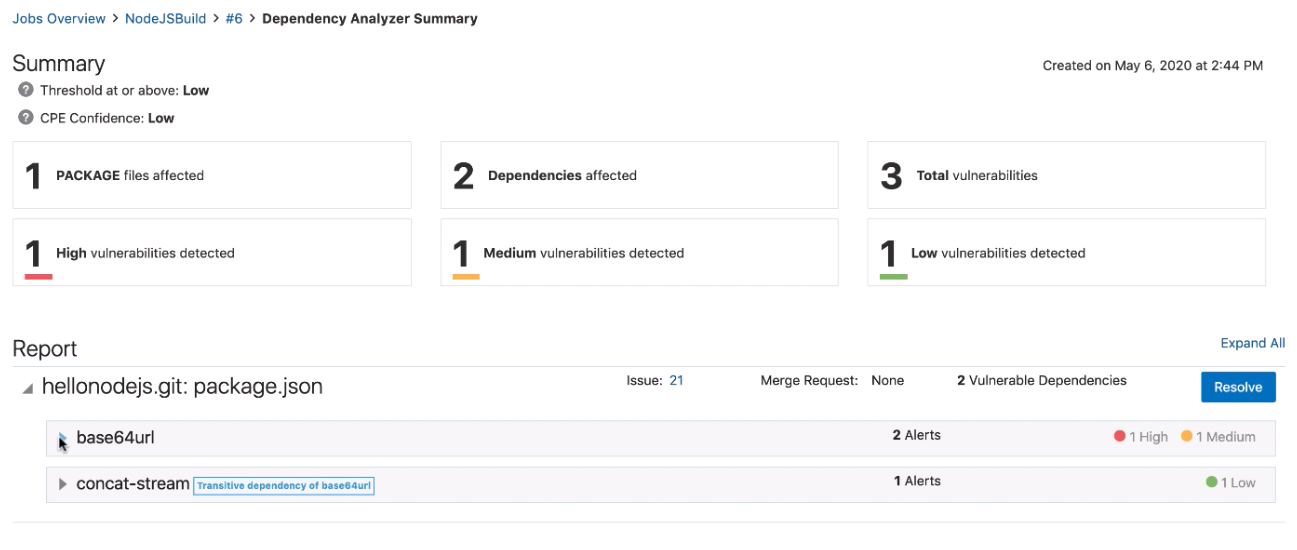Open build #6 breadcrumb link
Screen dimensions: 1297x550
(235, 19)
